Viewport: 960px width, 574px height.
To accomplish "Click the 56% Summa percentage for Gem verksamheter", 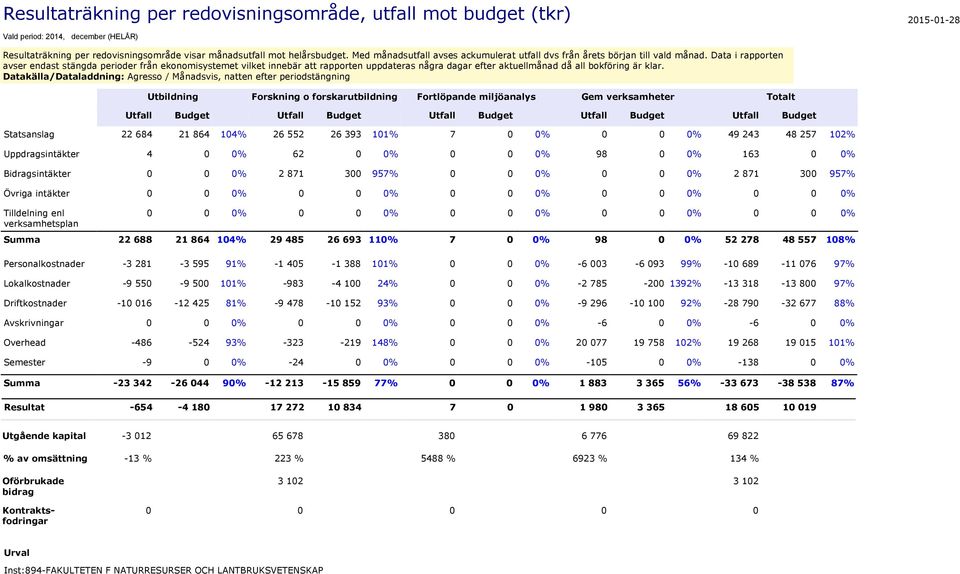I will coord(689,382).
